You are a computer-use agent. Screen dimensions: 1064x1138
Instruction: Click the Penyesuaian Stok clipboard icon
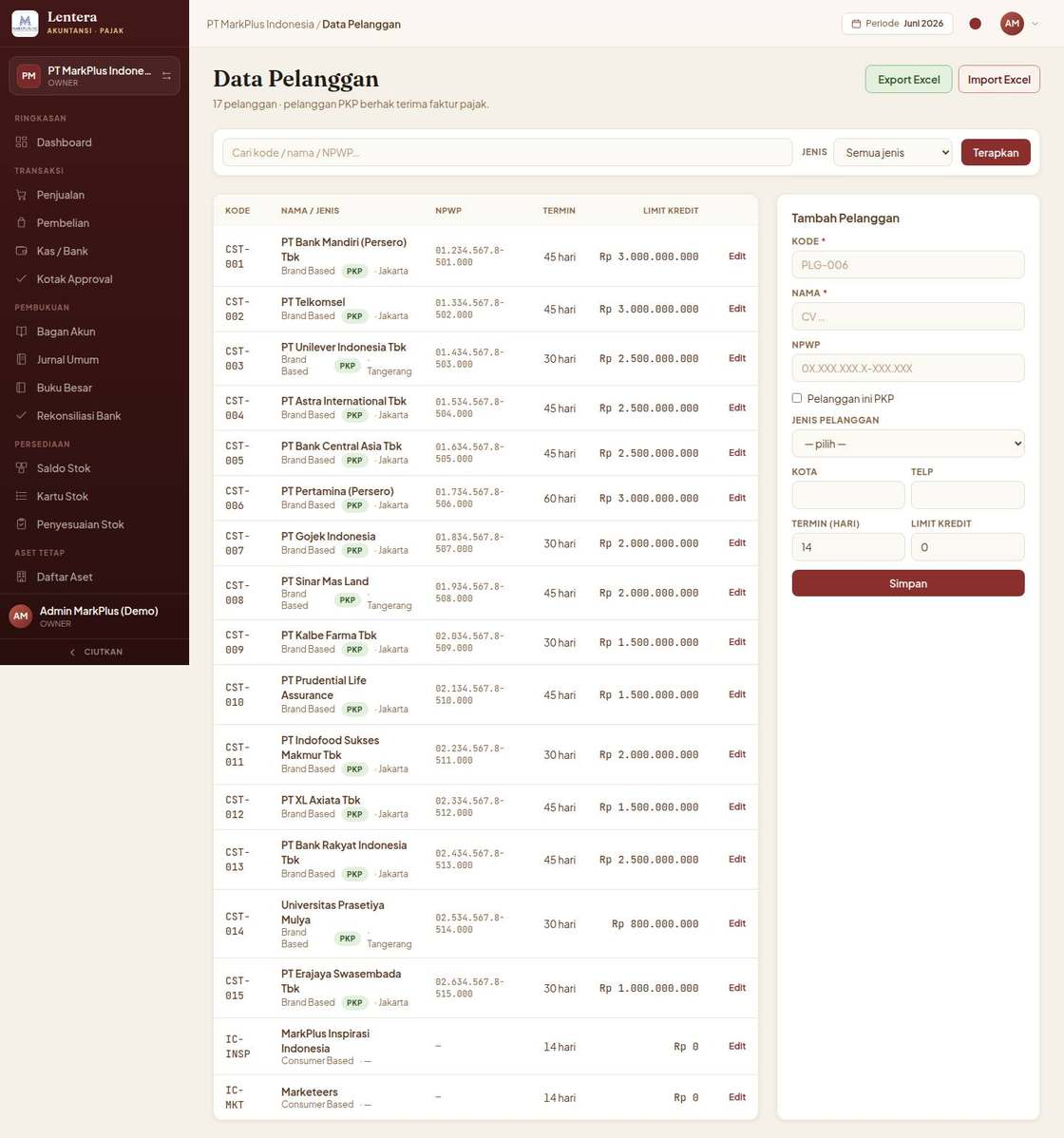click(21, 524)
